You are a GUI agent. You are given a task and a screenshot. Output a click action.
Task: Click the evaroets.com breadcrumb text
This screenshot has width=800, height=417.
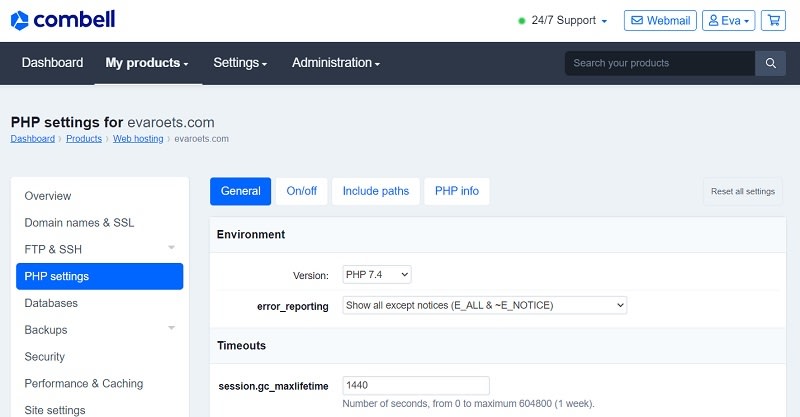pos(202,139)
